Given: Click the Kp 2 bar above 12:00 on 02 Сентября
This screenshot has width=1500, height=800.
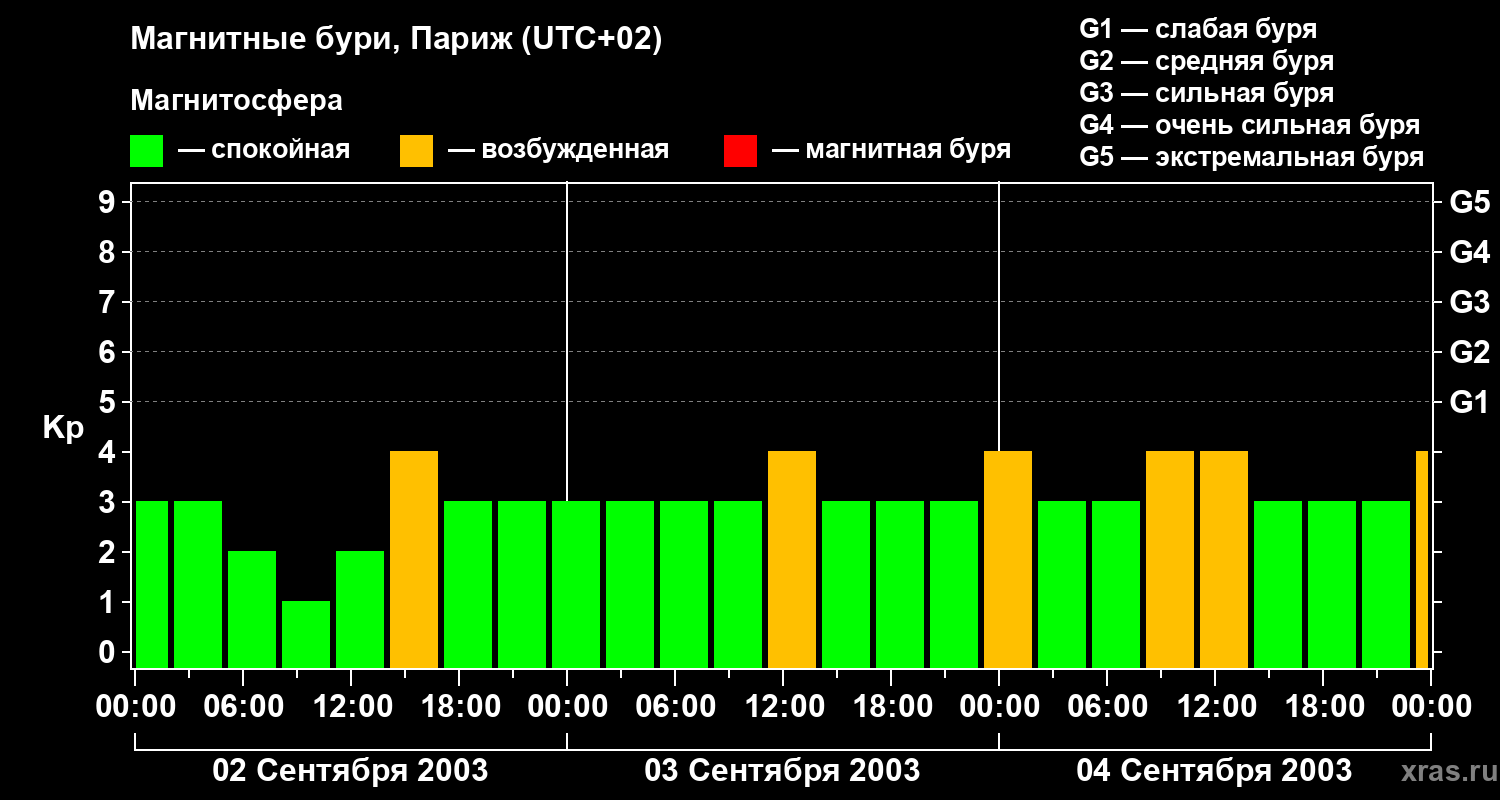Looking at the screenshot, I should tap(360, 609).
